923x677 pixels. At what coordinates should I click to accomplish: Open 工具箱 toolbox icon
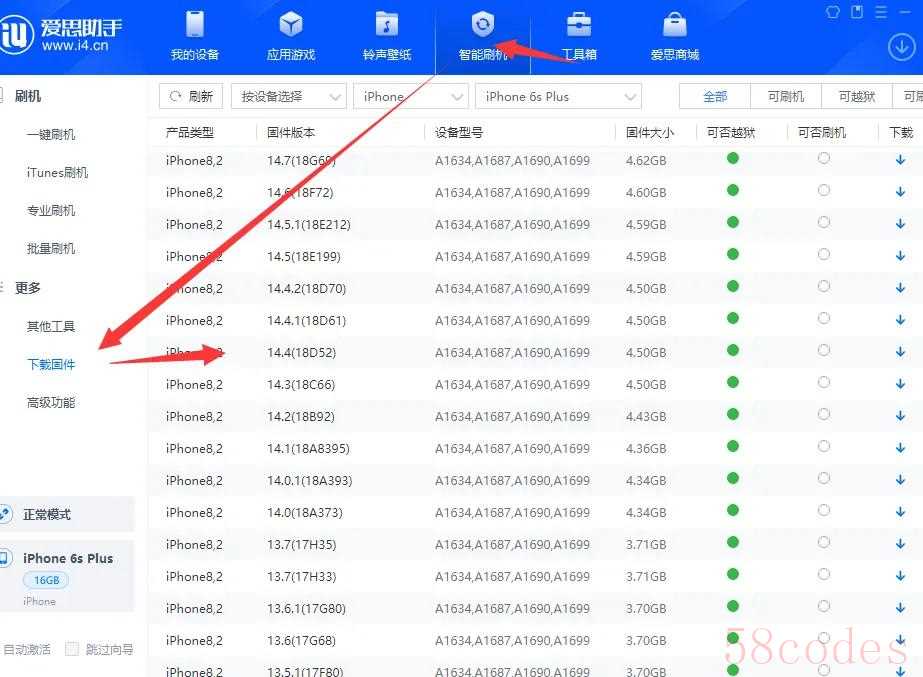click(579, 24)
